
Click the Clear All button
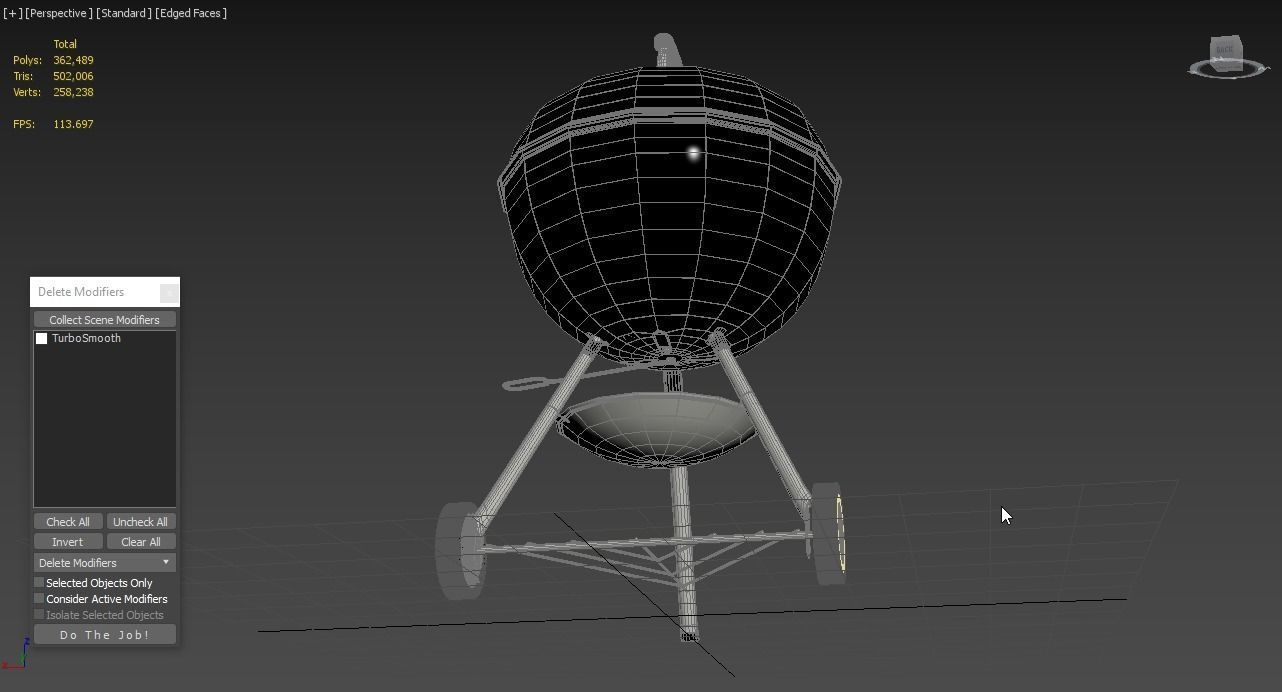tap(140, 542)
